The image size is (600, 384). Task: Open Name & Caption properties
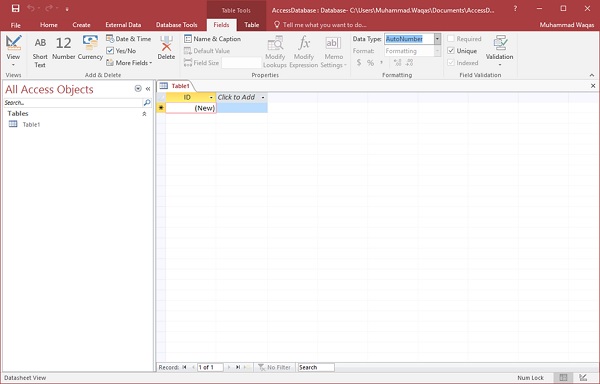pyautogui.click(x=212, y=39)
